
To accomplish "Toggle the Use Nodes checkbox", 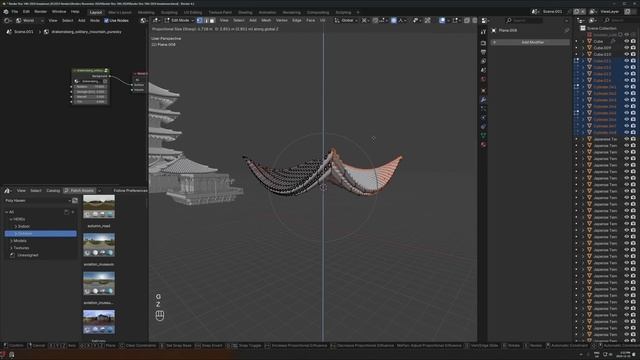I will pos(107,20).
